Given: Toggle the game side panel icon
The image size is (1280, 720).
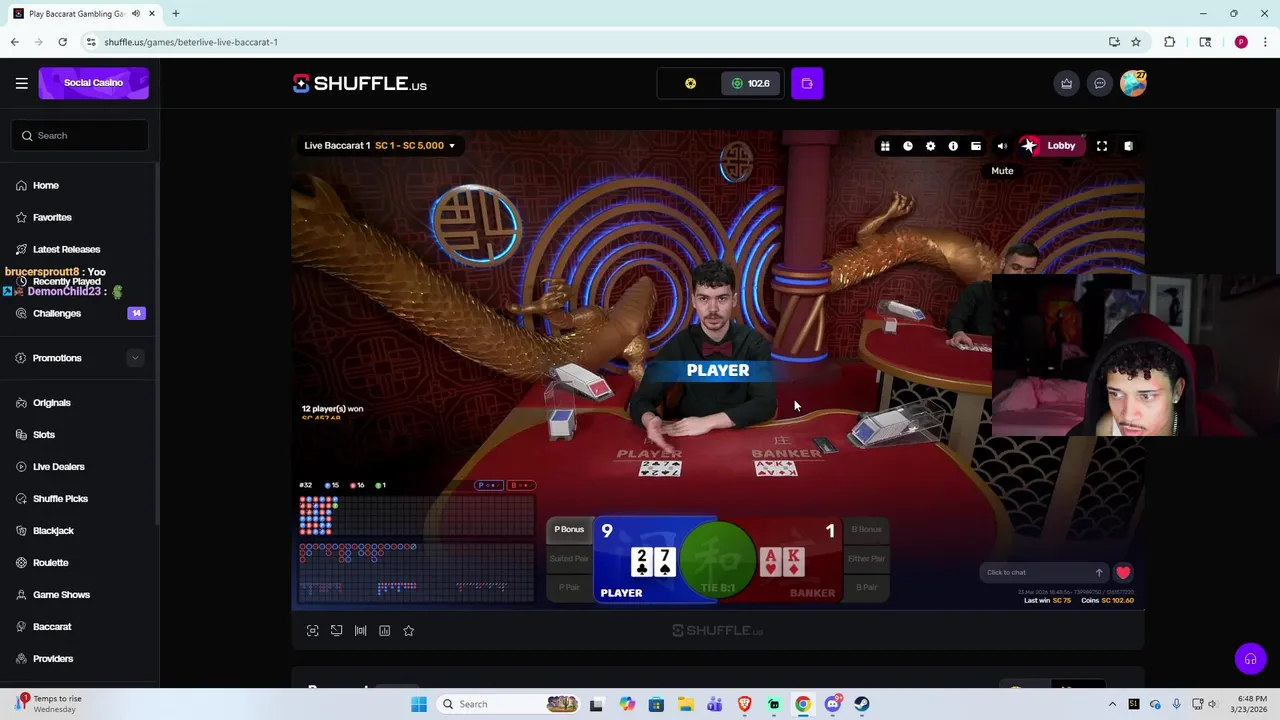Looking at the screenshot, I should [x=1128, y=146].
